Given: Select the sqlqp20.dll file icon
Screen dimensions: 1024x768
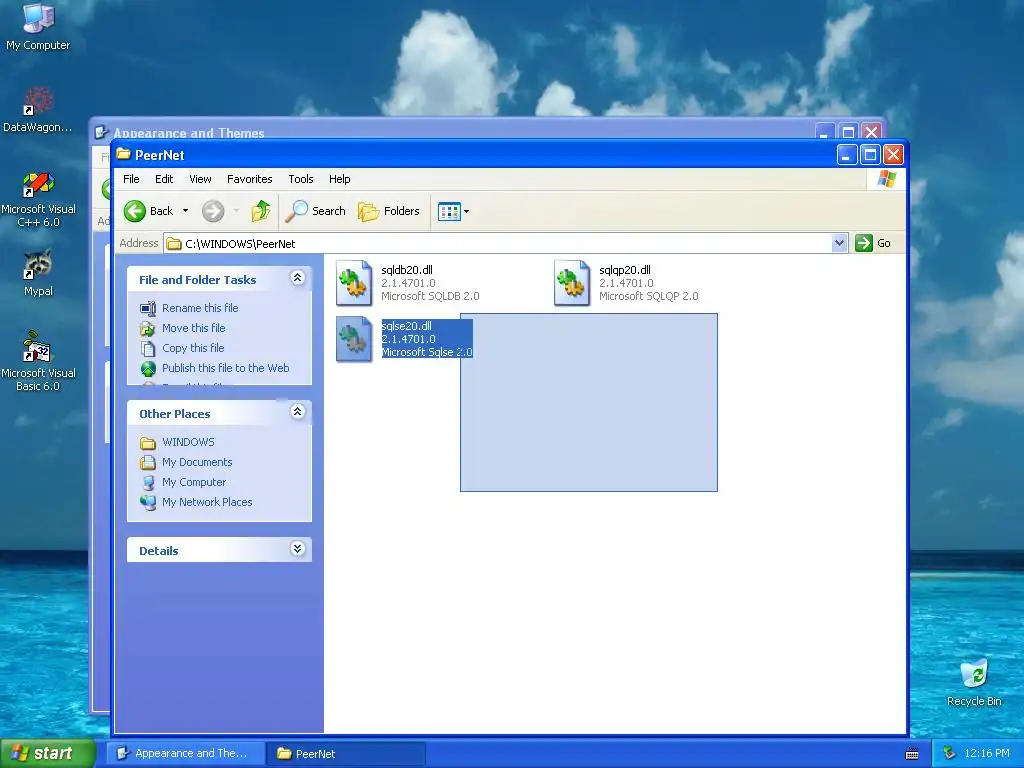Looking at the screenshot, I should tap(572, 283).
